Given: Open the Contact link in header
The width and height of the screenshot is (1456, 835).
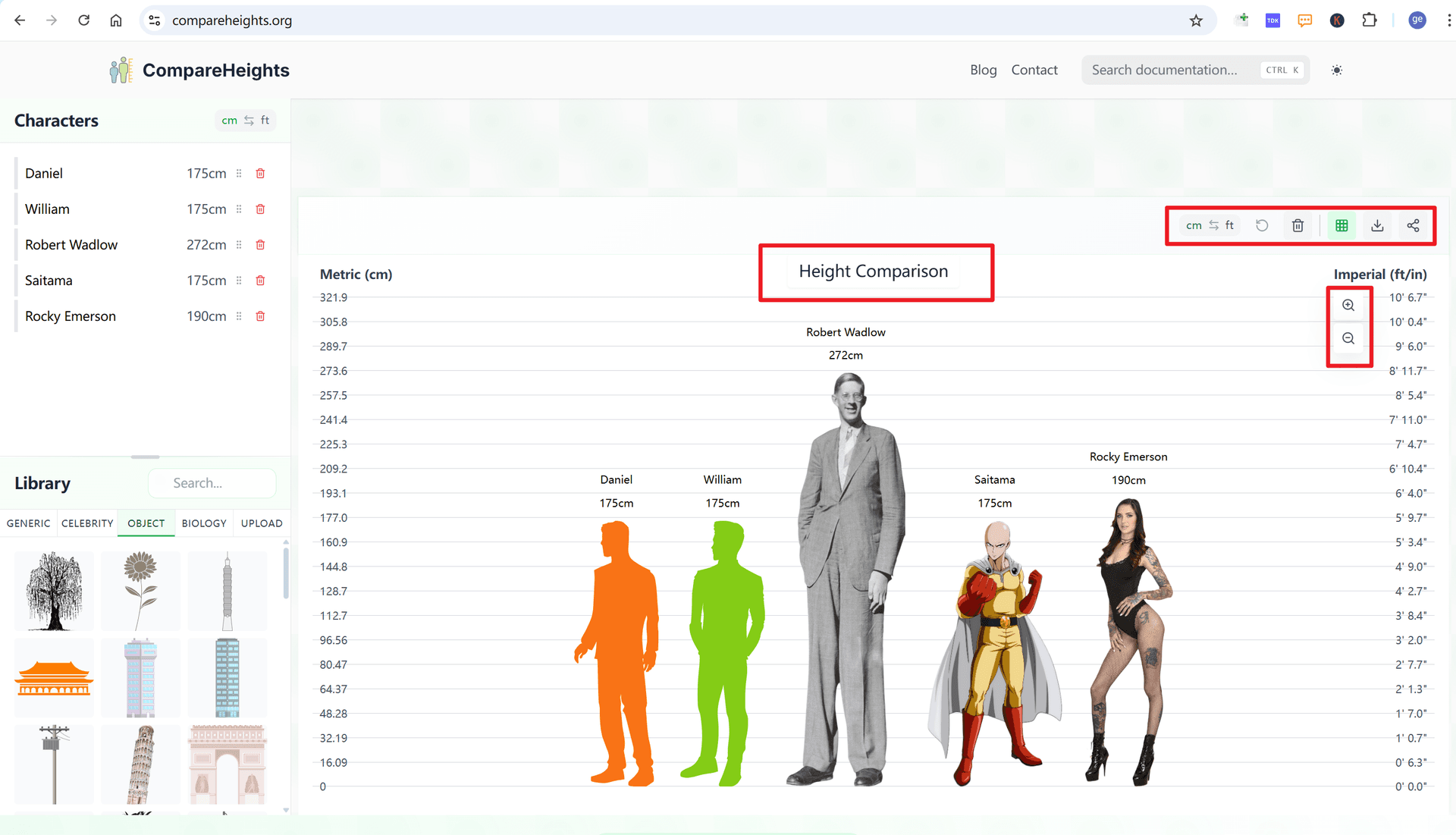Looking at the screenshot, I should [x=1034, y=70].
